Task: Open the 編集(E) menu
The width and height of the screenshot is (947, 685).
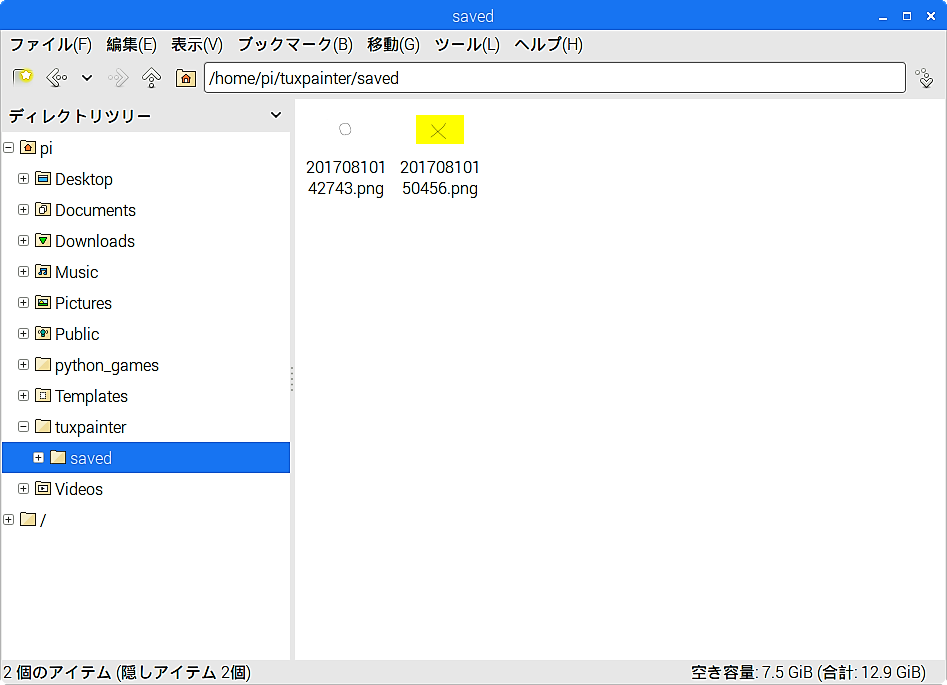Action: [131, 45]
